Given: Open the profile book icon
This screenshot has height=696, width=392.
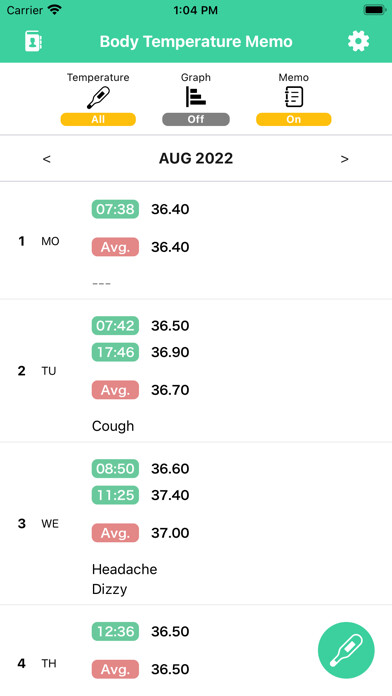Looking at the screenshot, I should (x=33, y=41).
